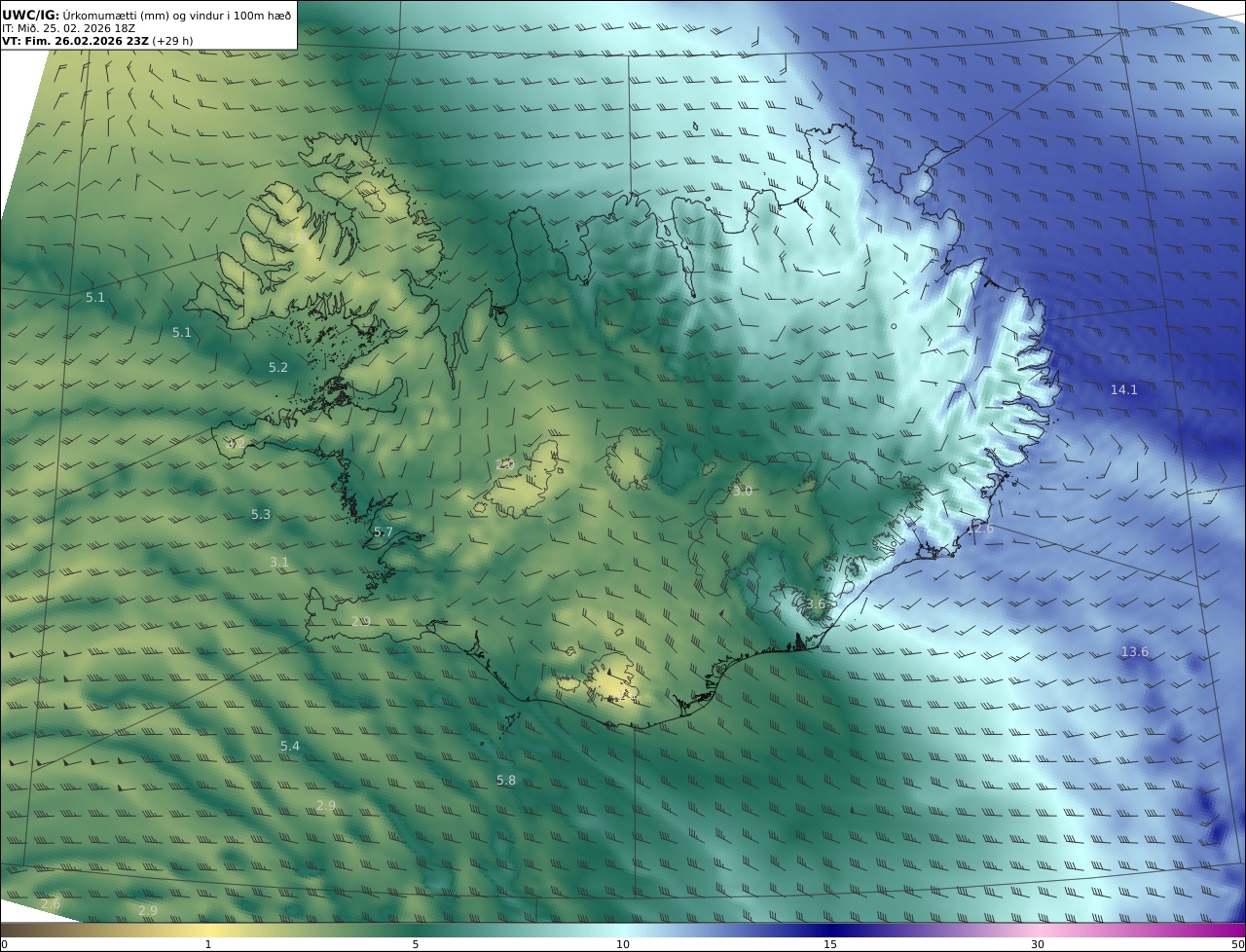
Task: Pick the 3.1 value label
Action: pyautogui.click(x=279, y=563)
